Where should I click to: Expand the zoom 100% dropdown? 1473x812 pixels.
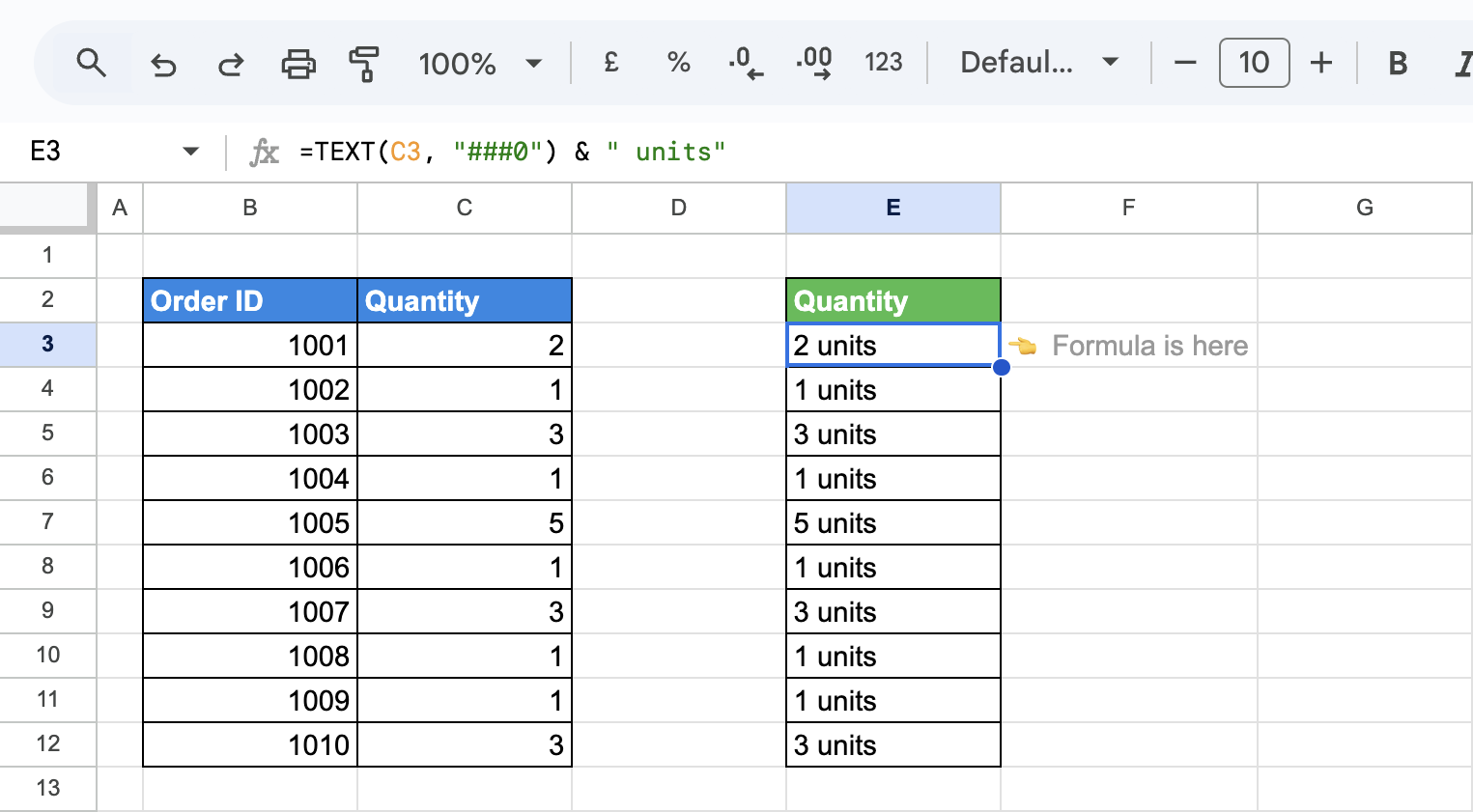click(x=480, y=64)
